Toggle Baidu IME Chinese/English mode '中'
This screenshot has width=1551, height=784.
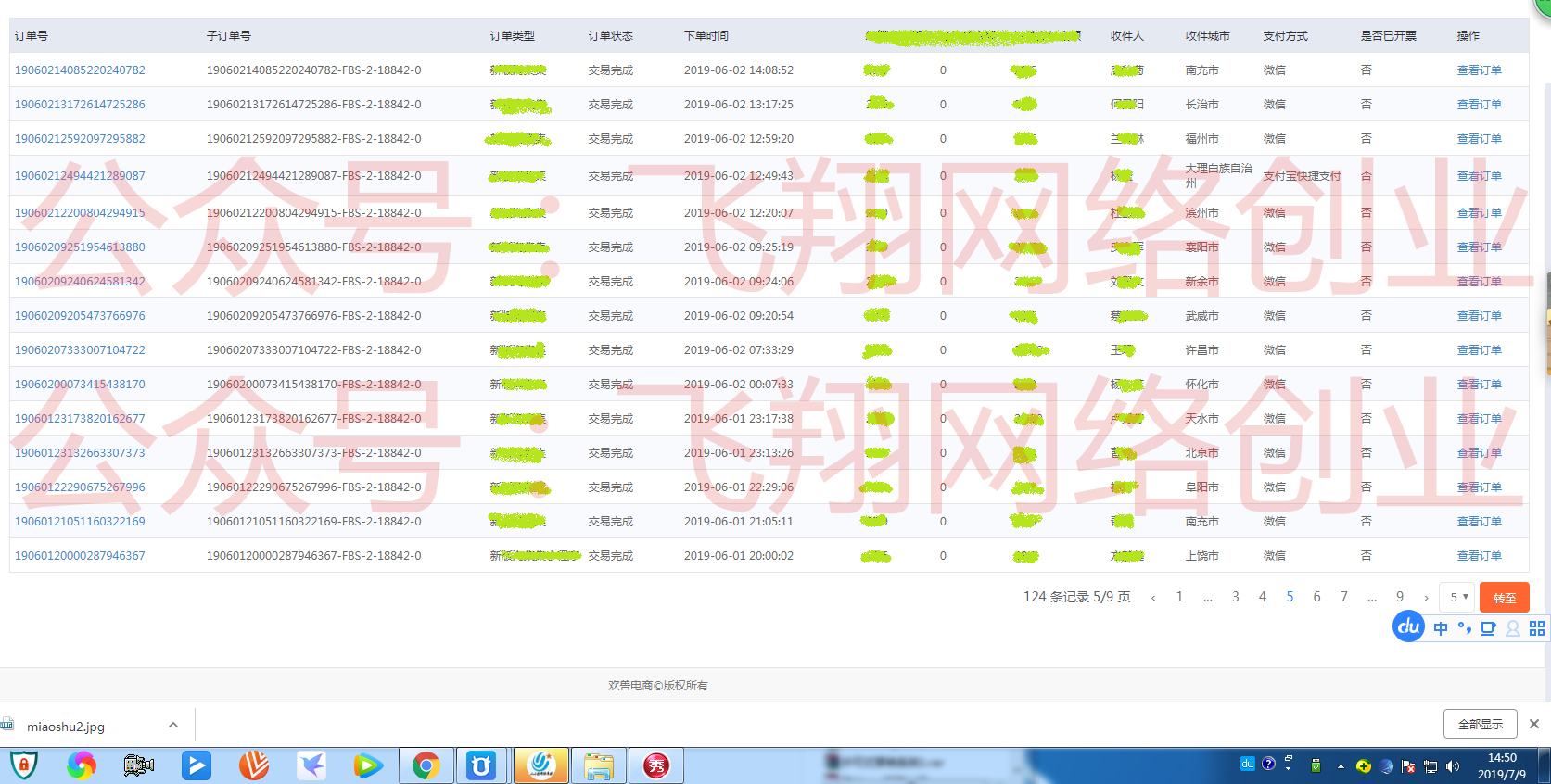(x=1441, y=628)
